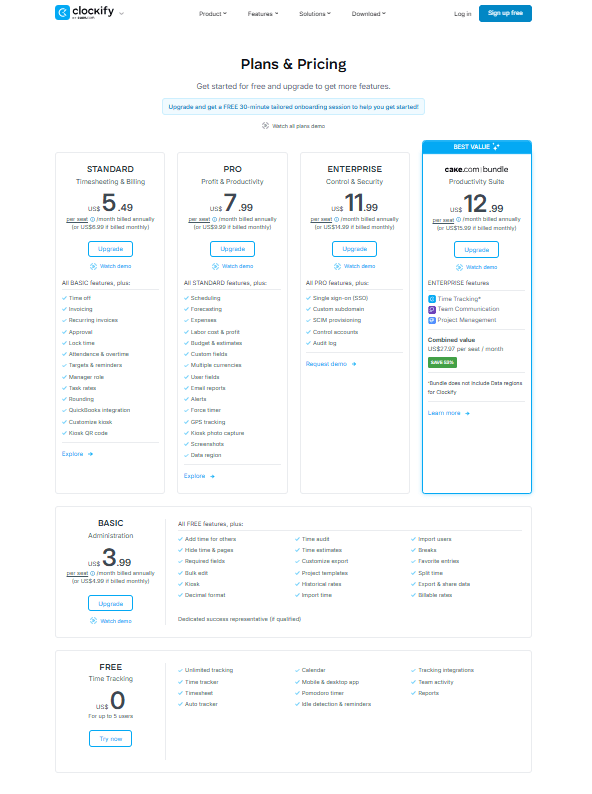Click the Dedicated success representative text

pyautogui.click(x=239, y=619)
